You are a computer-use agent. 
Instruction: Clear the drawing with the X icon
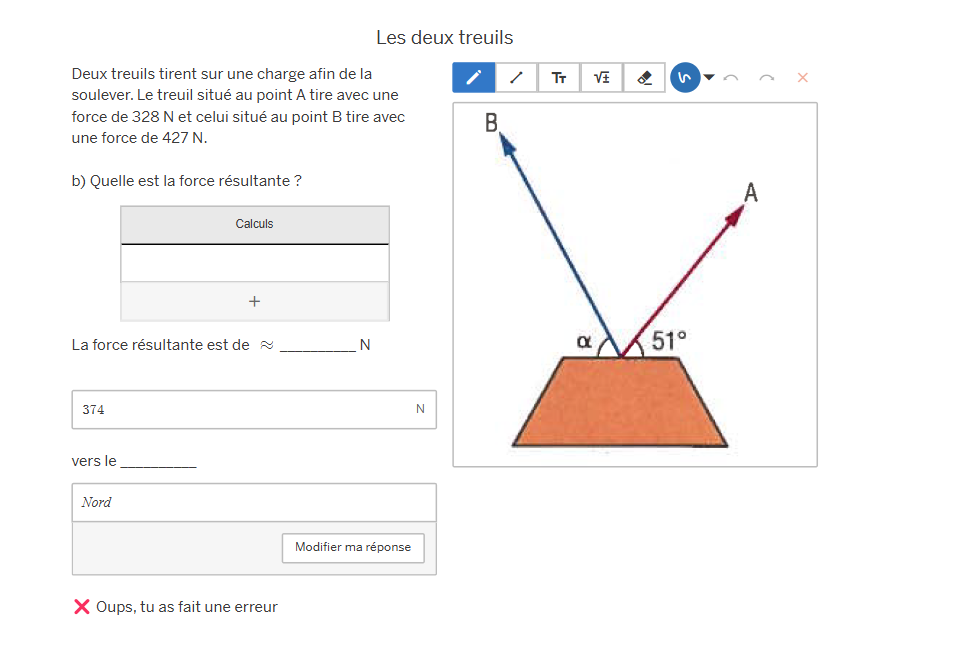click(x=802, y=78)
